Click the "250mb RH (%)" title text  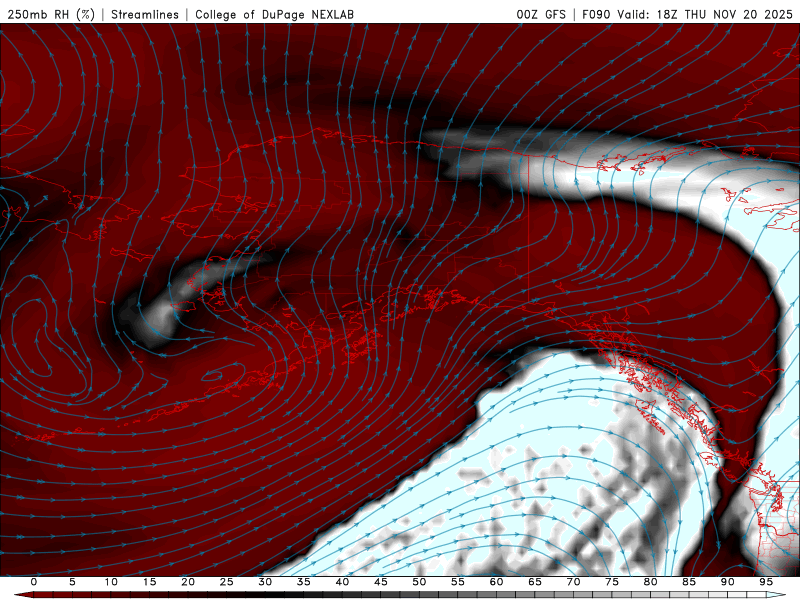click(51, 14)
